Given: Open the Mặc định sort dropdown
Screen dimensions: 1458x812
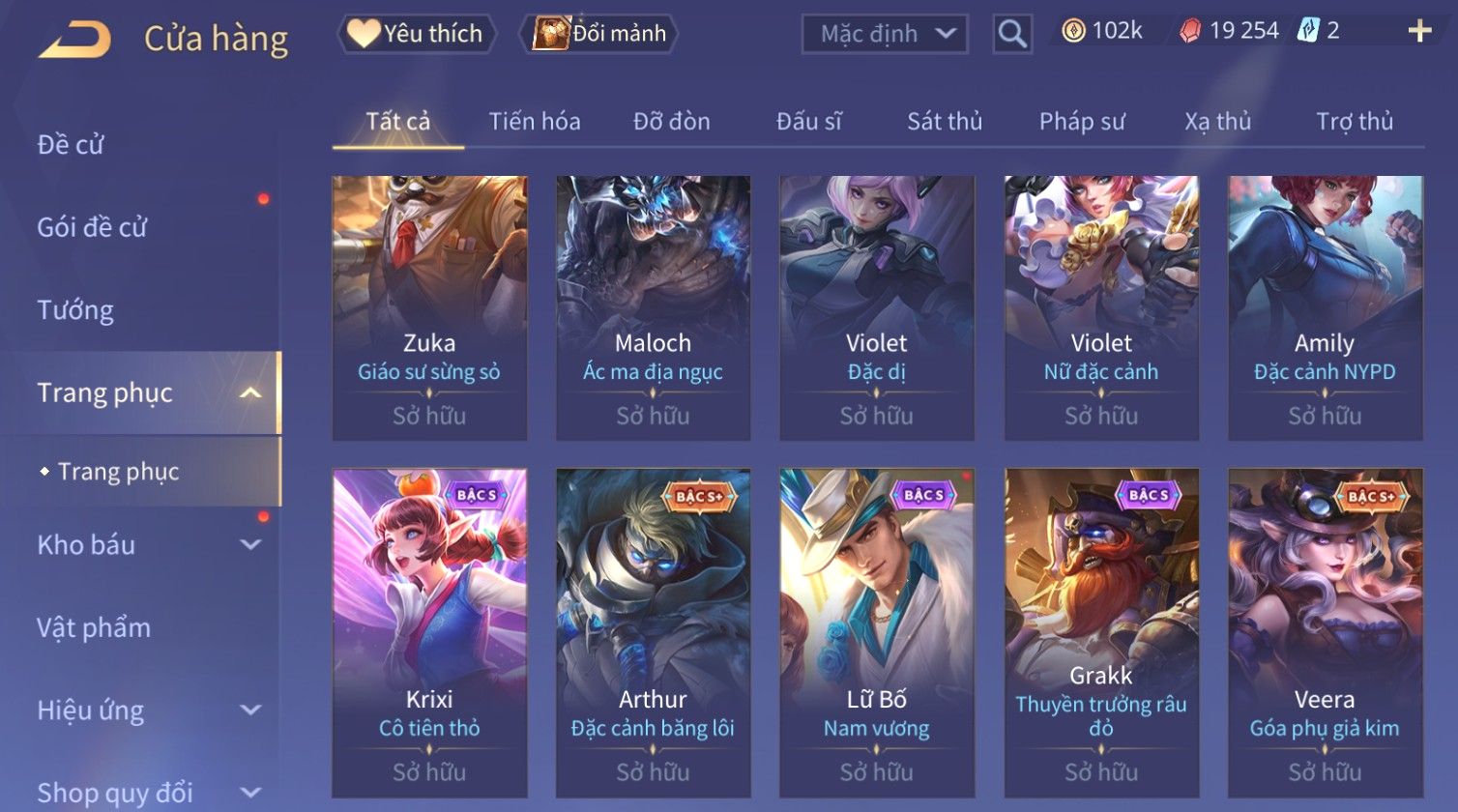Looking at the screenshot, I should [x=885, y=34].
